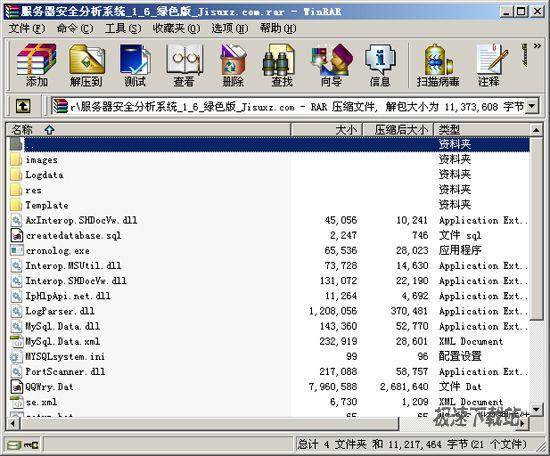Sort by the 名称 column header
This screenshot has height=456, width=550.
tap(148, 130)
